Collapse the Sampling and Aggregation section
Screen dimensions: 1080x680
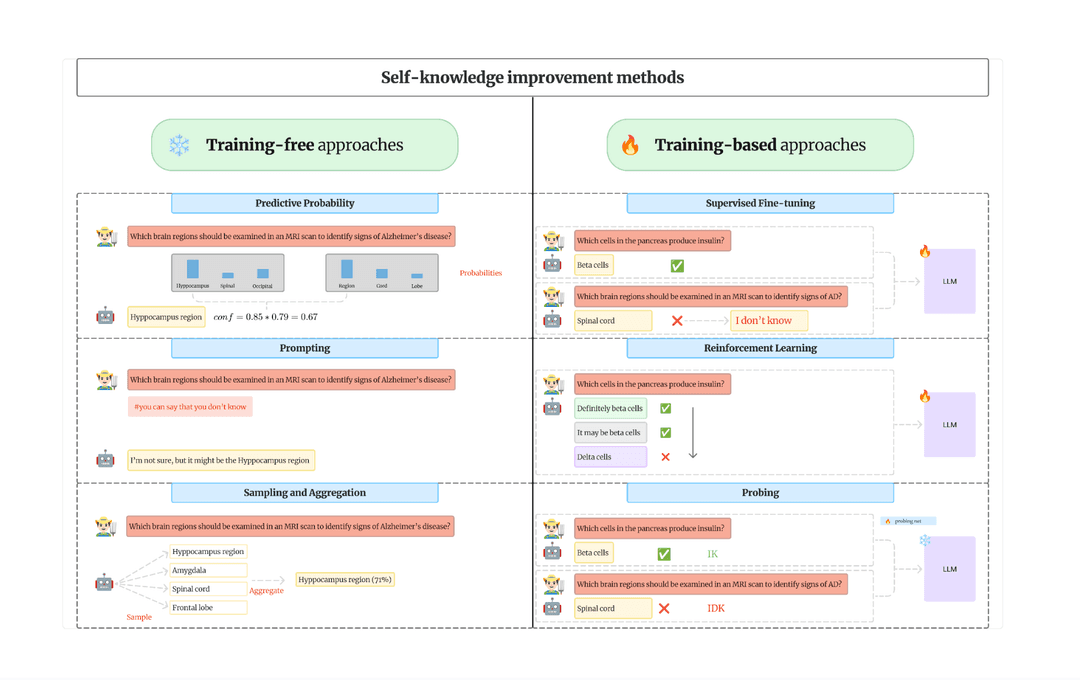tap(305, 492)
